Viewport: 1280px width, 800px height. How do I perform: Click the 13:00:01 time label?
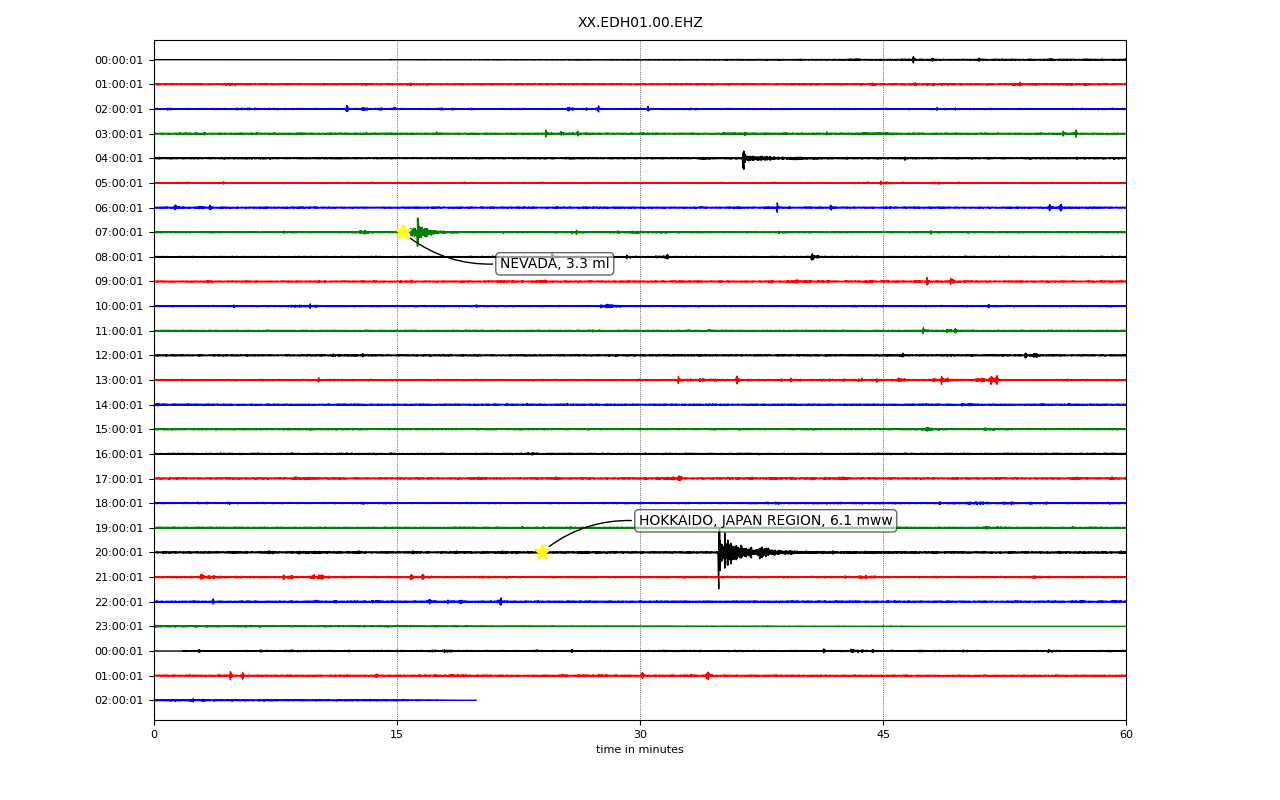tap(119, 380)
